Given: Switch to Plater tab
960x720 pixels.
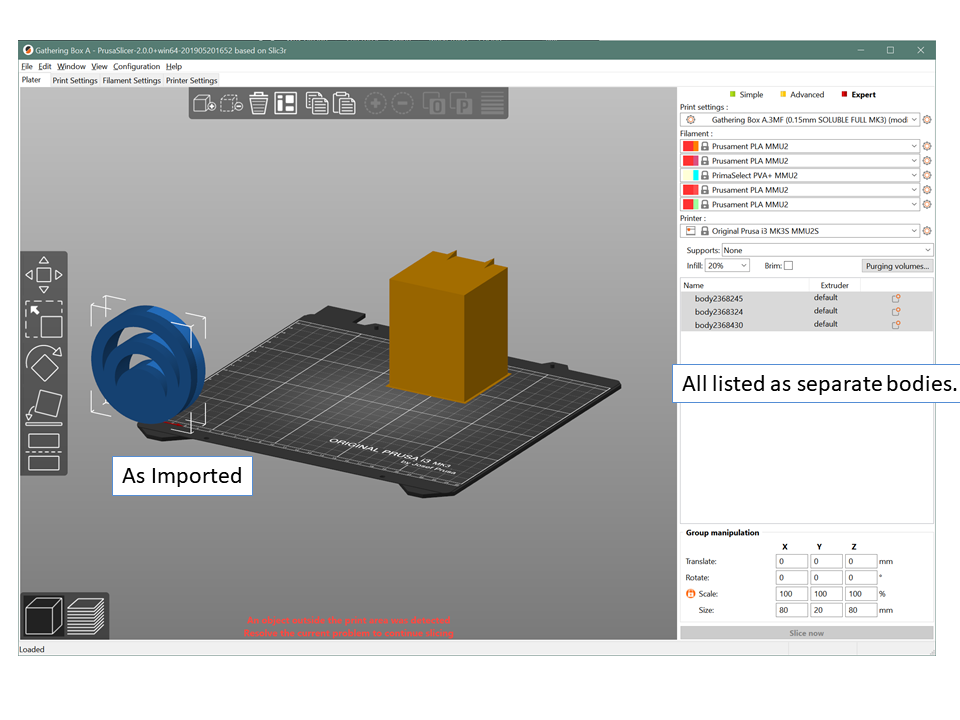Looking at the screenshot, I should 31,80.
